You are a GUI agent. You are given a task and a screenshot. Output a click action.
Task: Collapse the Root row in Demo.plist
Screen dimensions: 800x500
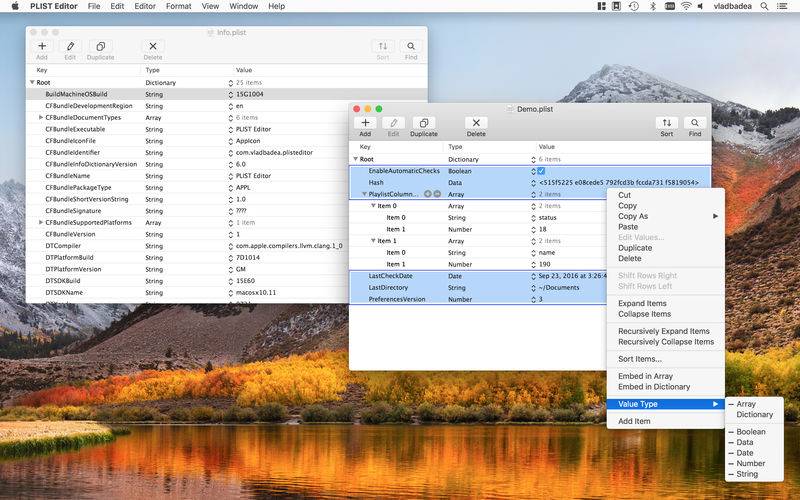point(356,159)
